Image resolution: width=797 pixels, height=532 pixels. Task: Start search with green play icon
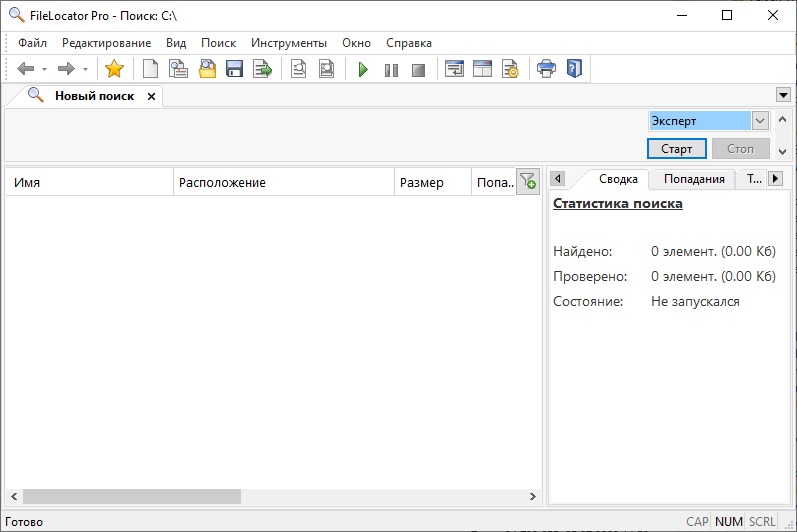[x=363, y=69]
